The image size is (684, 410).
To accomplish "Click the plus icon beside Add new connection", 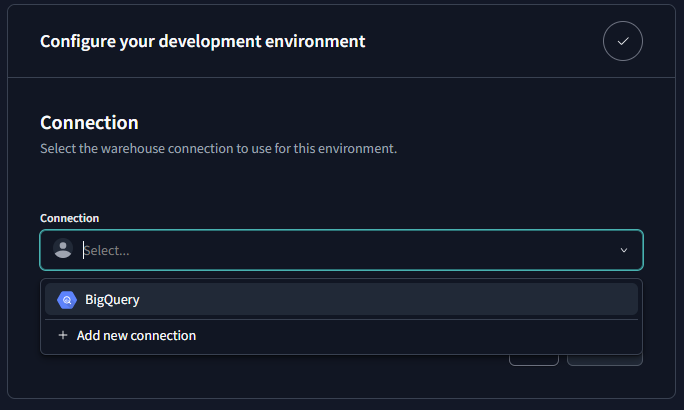I will pos(63,336).
